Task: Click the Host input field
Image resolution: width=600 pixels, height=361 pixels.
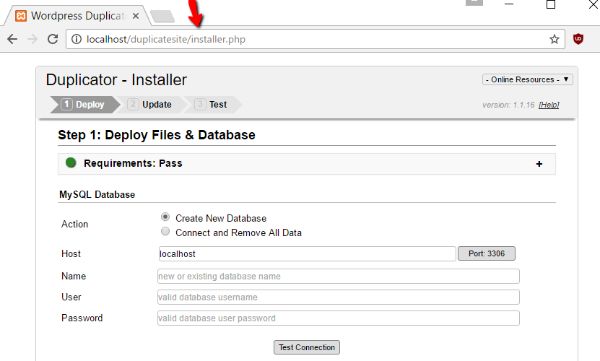Action: 307,254
